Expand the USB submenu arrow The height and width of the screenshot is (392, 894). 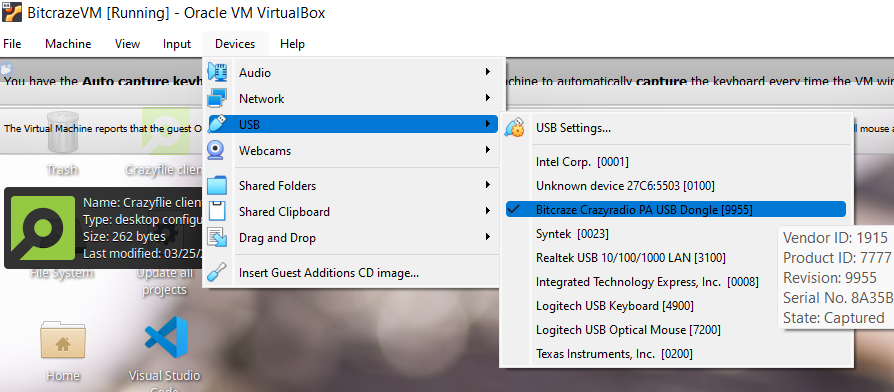pos(487,124)
